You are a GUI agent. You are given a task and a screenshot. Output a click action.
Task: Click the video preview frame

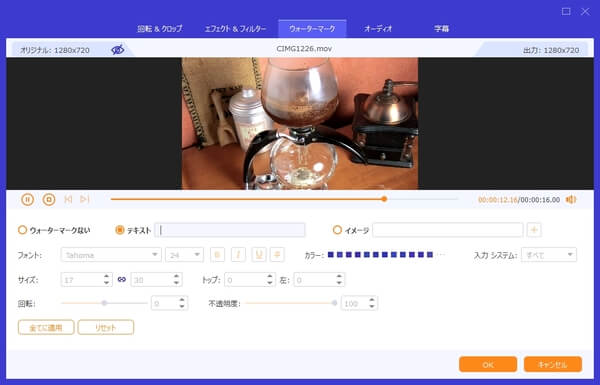coord(300,124)
